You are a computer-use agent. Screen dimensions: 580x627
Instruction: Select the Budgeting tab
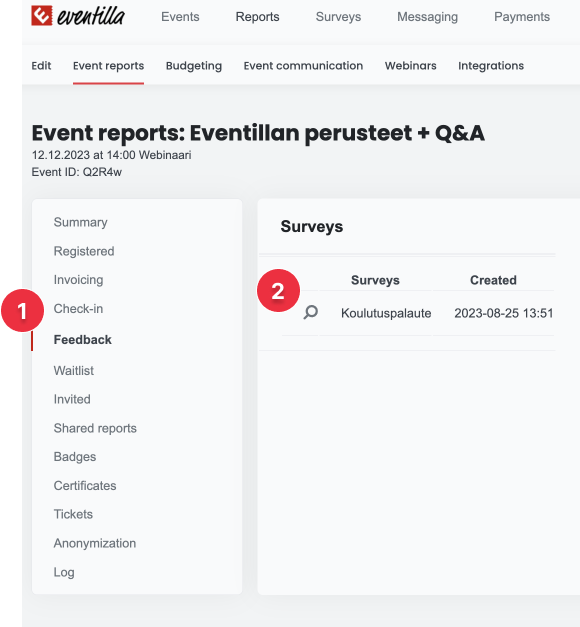[x=194, y=66]
